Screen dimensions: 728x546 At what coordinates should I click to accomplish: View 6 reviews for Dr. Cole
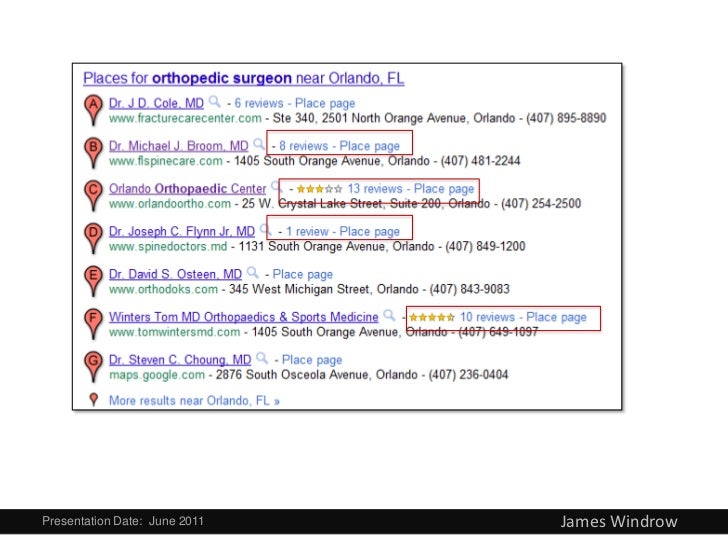259,103
